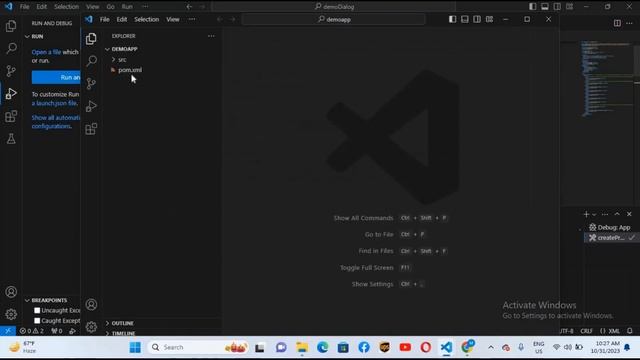The height and width of the screenshot is (360, 640).
Task: Click the errors and warnings status bar item
Action: pos(31,331)
